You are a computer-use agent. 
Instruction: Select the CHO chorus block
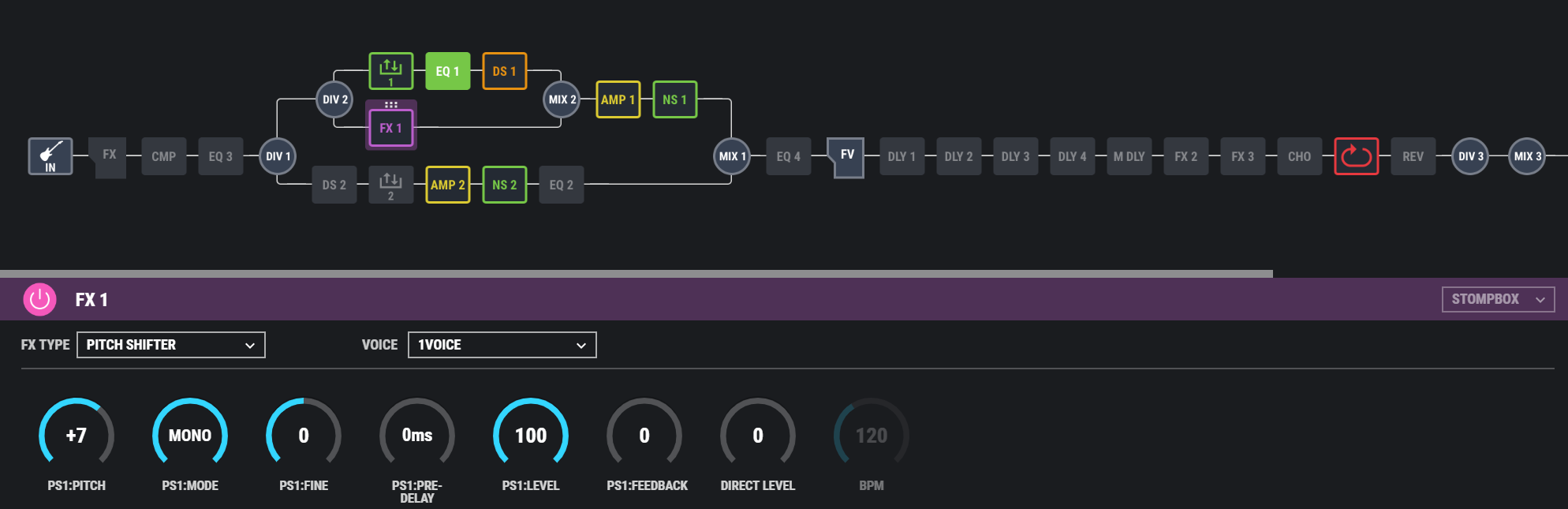click(1300, 156)
